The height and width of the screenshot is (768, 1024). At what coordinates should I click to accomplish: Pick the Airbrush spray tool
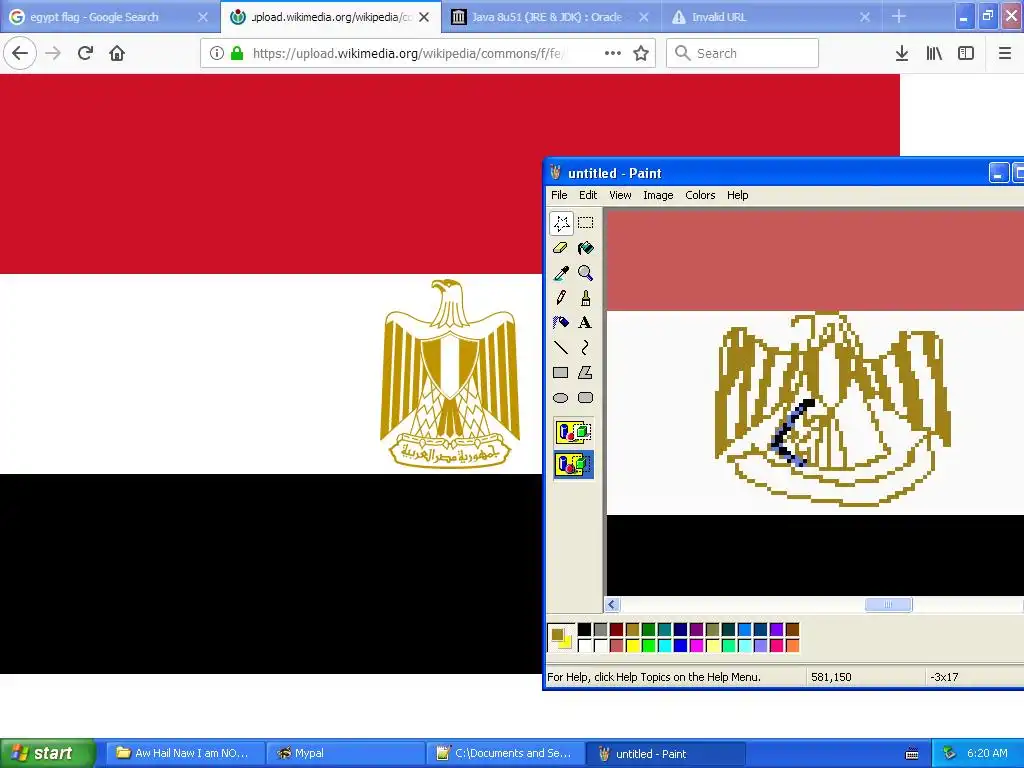point(561,323)
